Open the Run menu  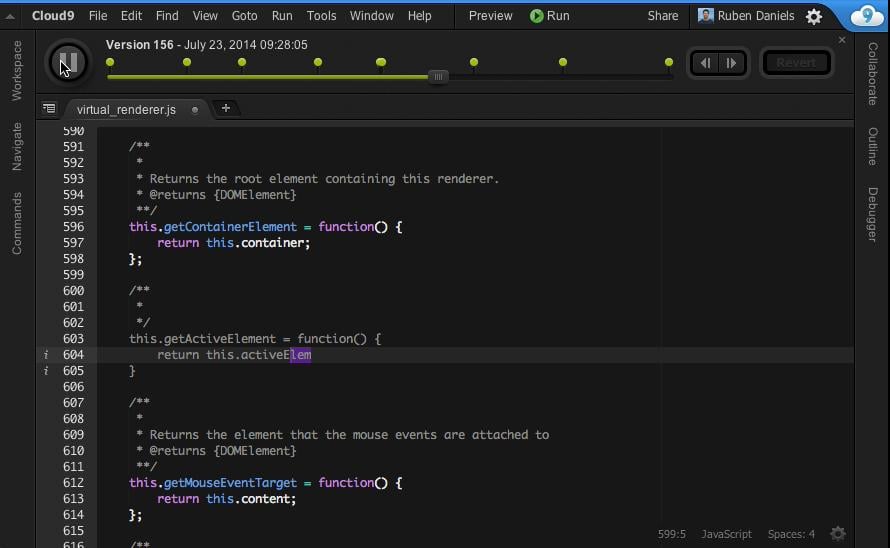[x=282, y=16]
